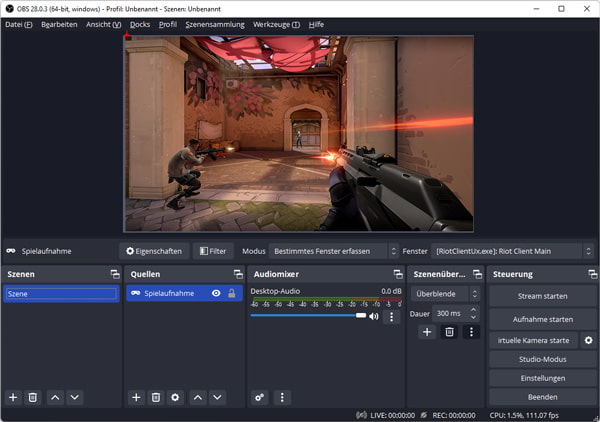
Task: Open the Szenensammlung menu
Action: 213,24
